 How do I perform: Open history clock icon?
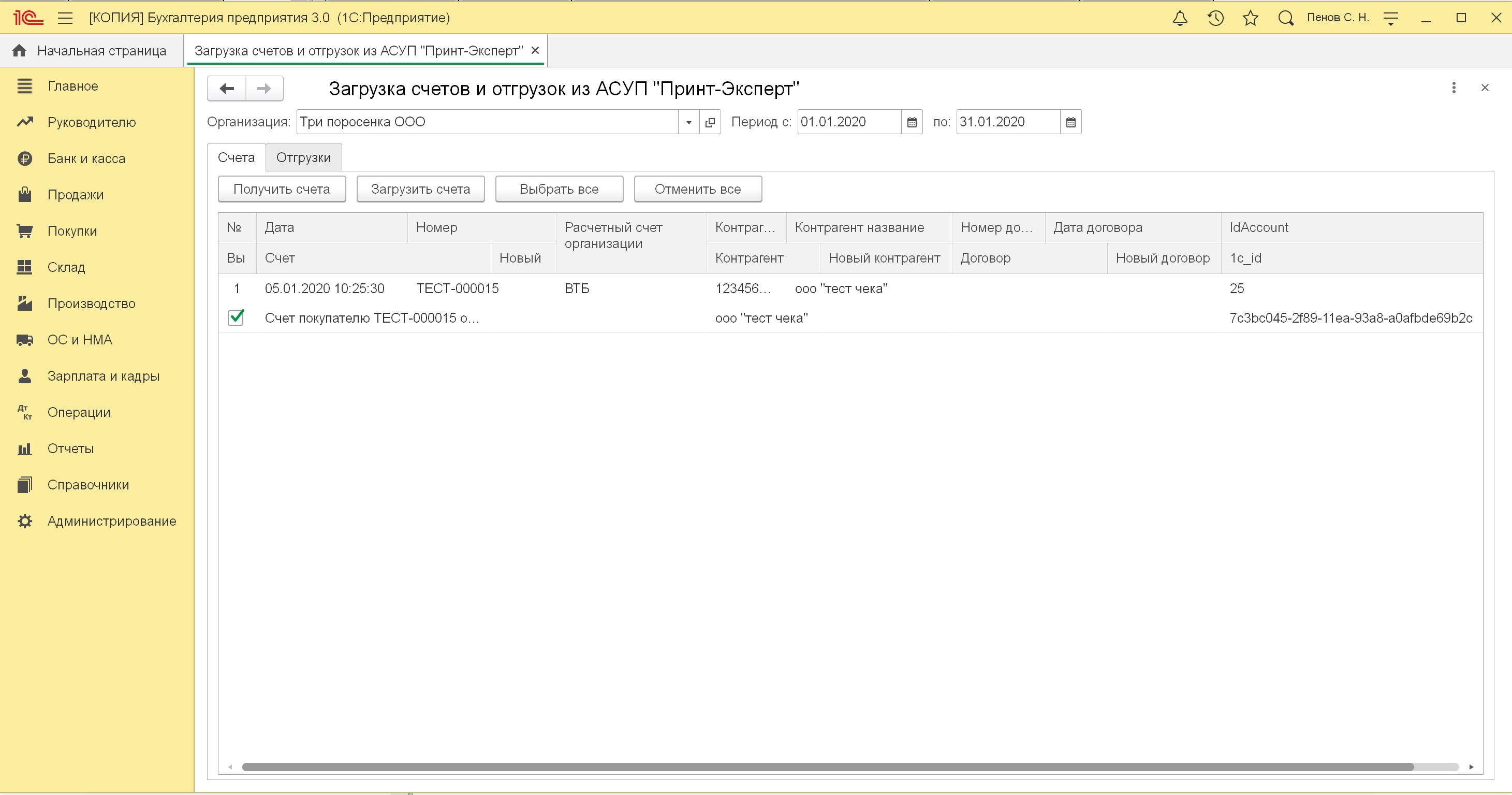tap(1215, 18)
